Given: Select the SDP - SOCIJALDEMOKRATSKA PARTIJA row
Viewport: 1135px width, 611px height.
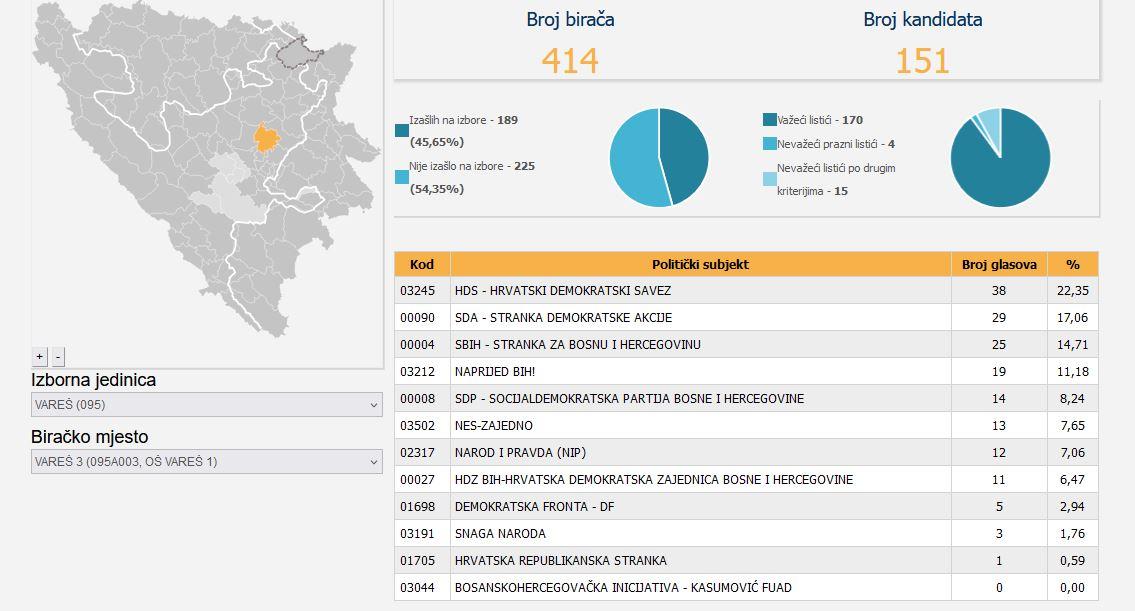Looking at the screenshot, I should coord(746,398).
